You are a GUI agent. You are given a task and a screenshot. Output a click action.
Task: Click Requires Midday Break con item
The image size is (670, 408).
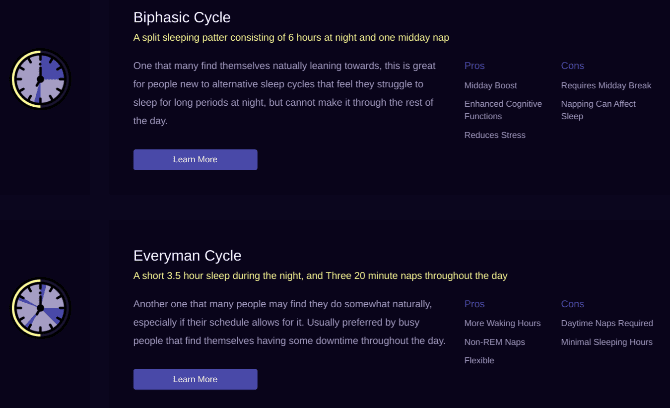point(606,86)
